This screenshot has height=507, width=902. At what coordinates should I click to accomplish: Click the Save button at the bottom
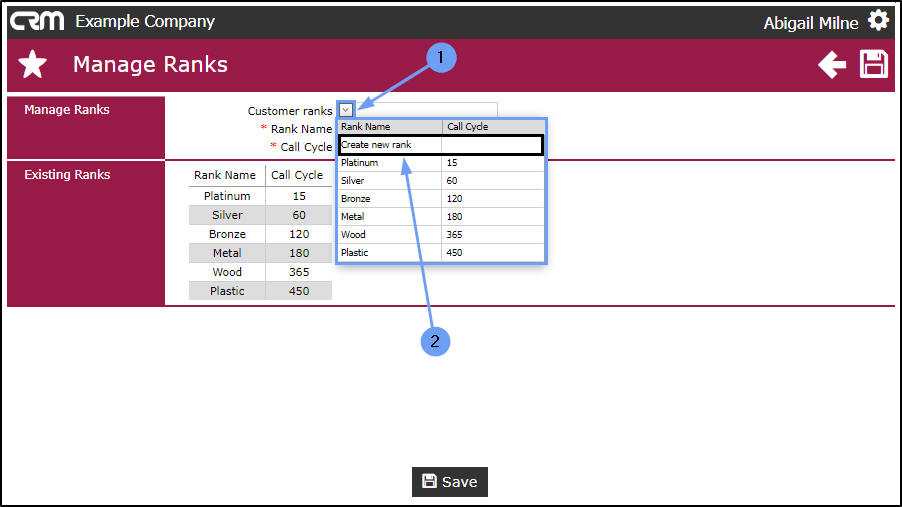[450, 482]
